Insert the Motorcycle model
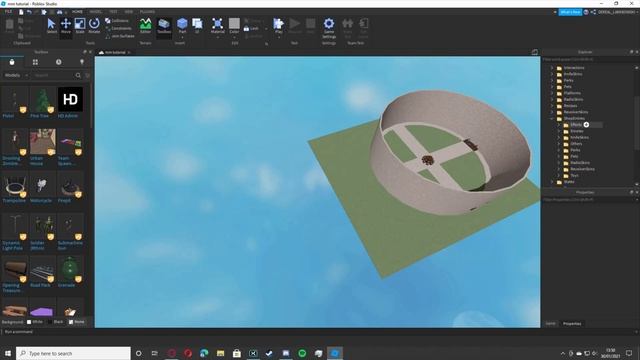Image resolution: width=640 pixels, height=360 pixels. [42, 187]
